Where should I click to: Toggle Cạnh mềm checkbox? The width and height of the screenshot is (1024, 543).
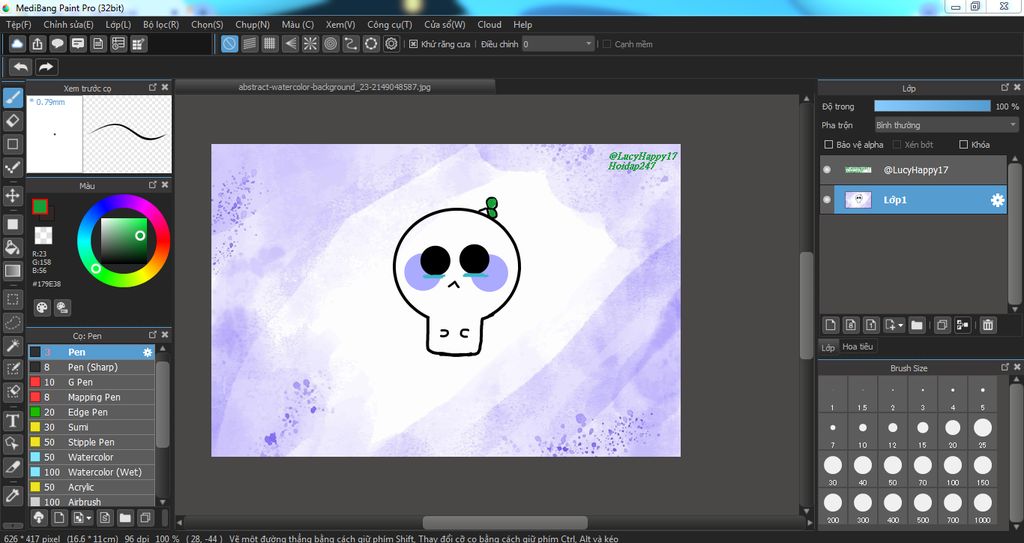pyautogui.click(x=607, y=44)
